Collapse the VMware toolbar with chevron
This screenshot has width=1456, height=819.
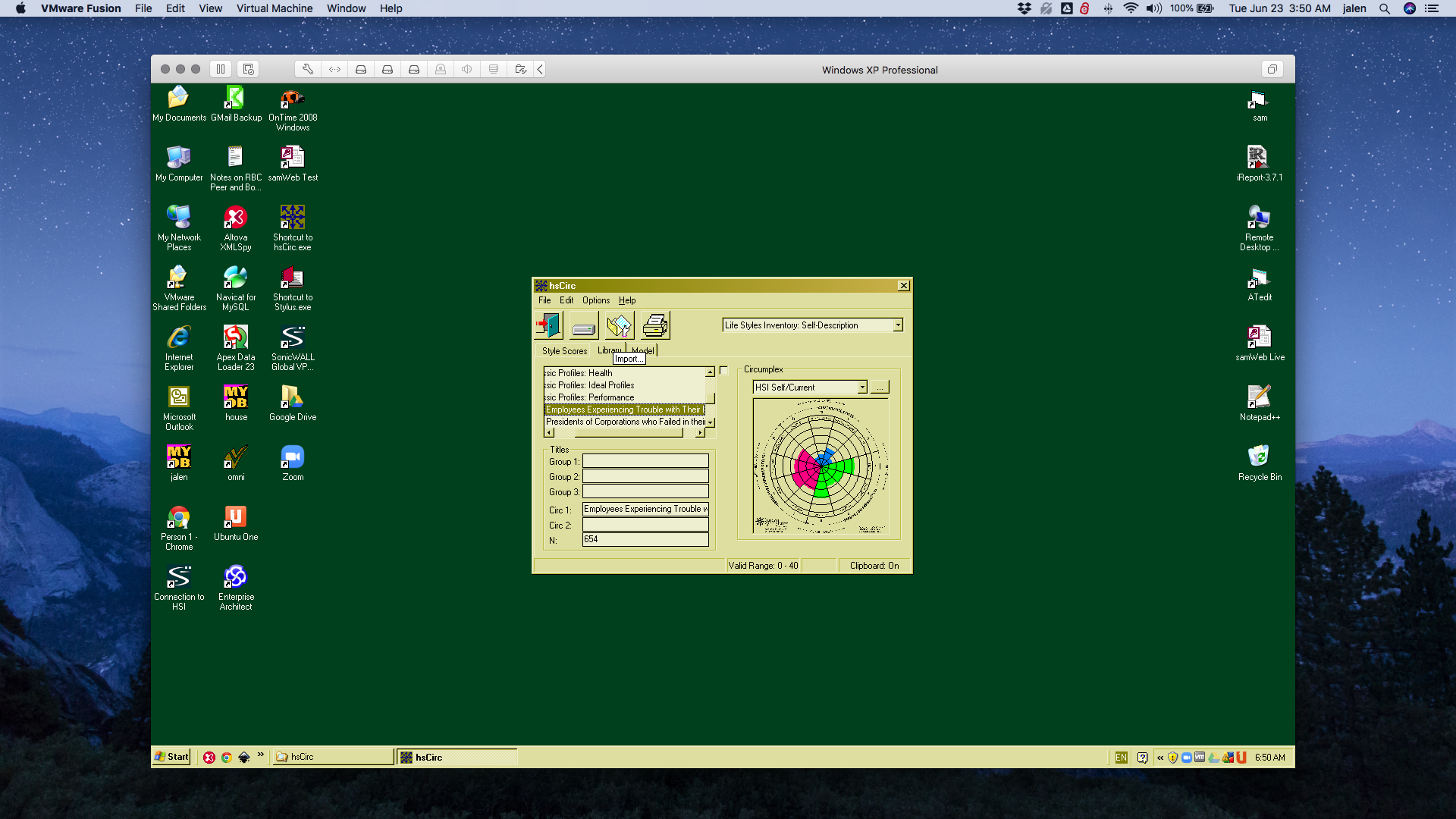click(540, 69)
